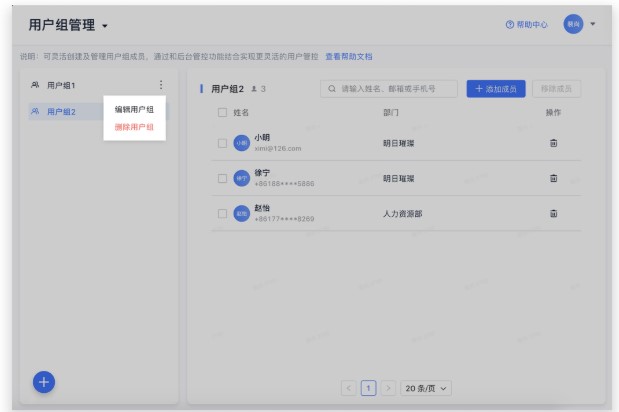
Task: Click the search magnifier icon
Action: [331, 89]
